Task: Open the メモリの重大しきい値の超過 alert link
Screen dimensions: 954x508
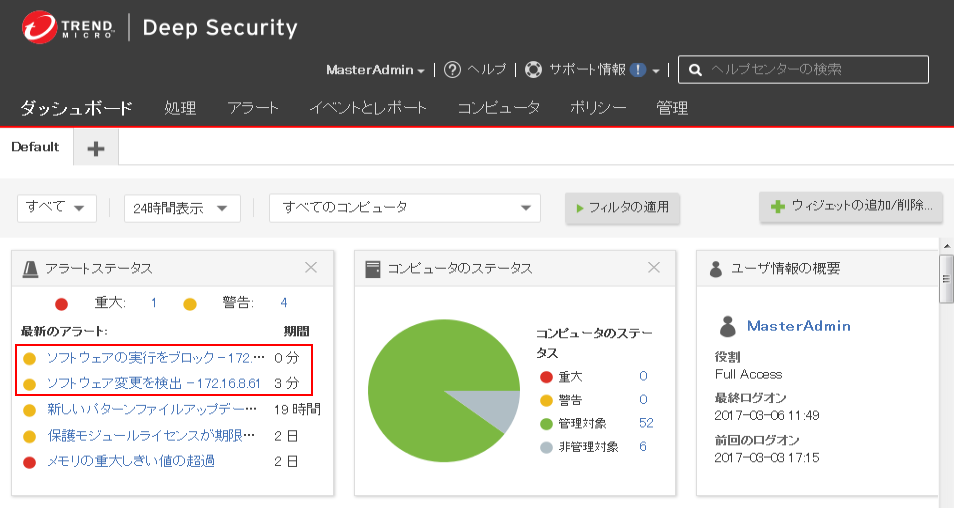Action: click(131, 461)
